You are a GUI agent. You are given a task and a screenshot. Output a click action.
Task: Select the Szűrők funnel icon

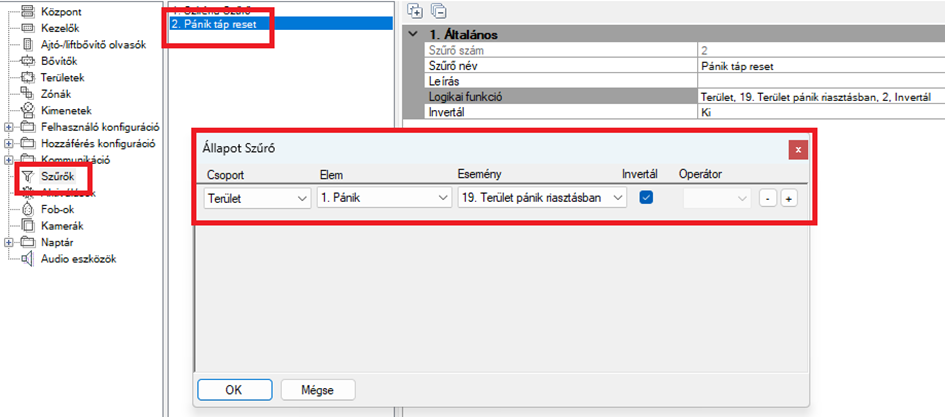[x=28, y=176]
